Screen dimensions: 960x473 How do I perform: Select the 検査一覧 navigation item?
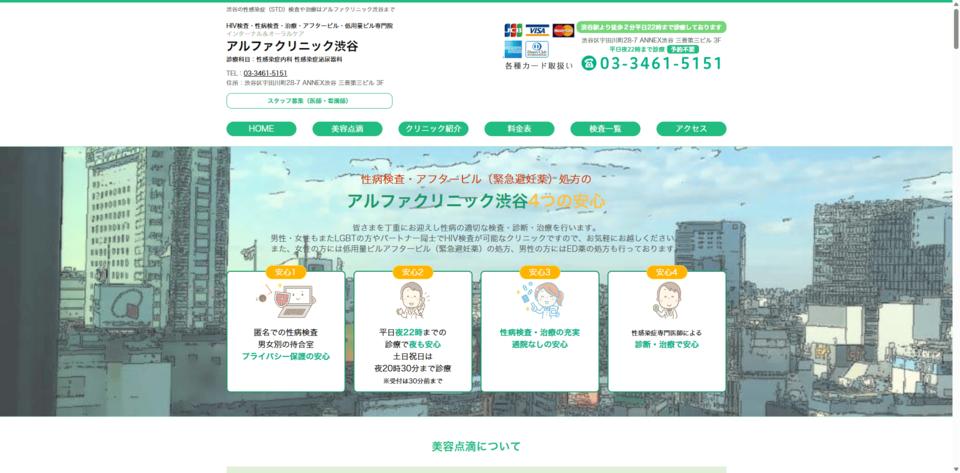tap(605, 129)
